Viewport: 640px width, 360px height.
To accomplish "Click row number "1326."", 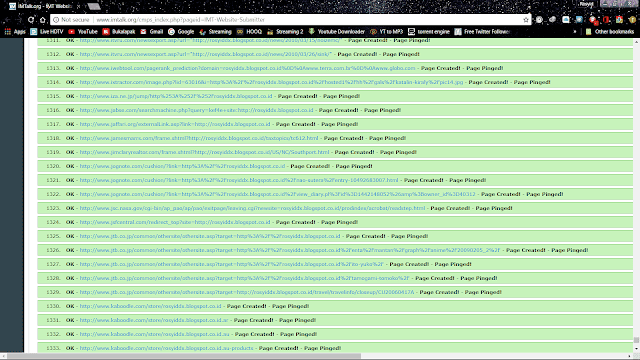I will coord(53,250).
